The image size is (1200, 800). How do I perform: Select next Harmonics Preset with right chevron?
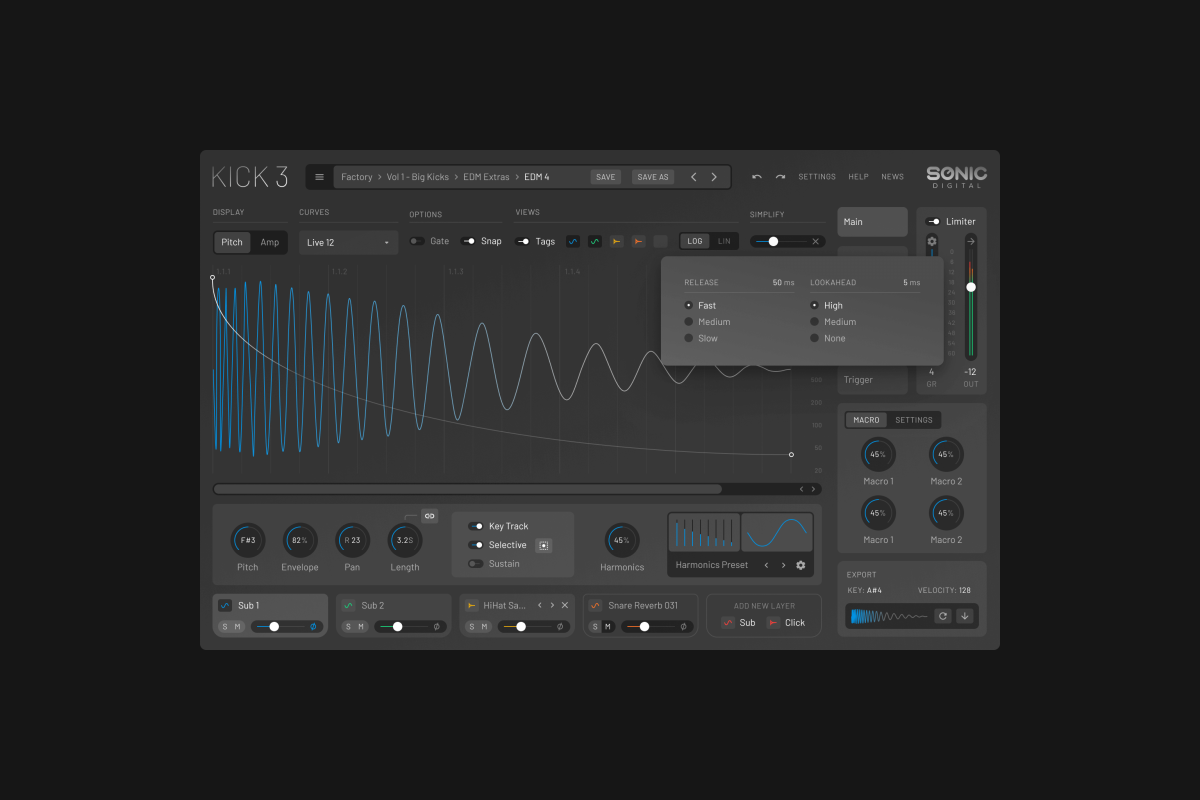click(x=783, y=565)
